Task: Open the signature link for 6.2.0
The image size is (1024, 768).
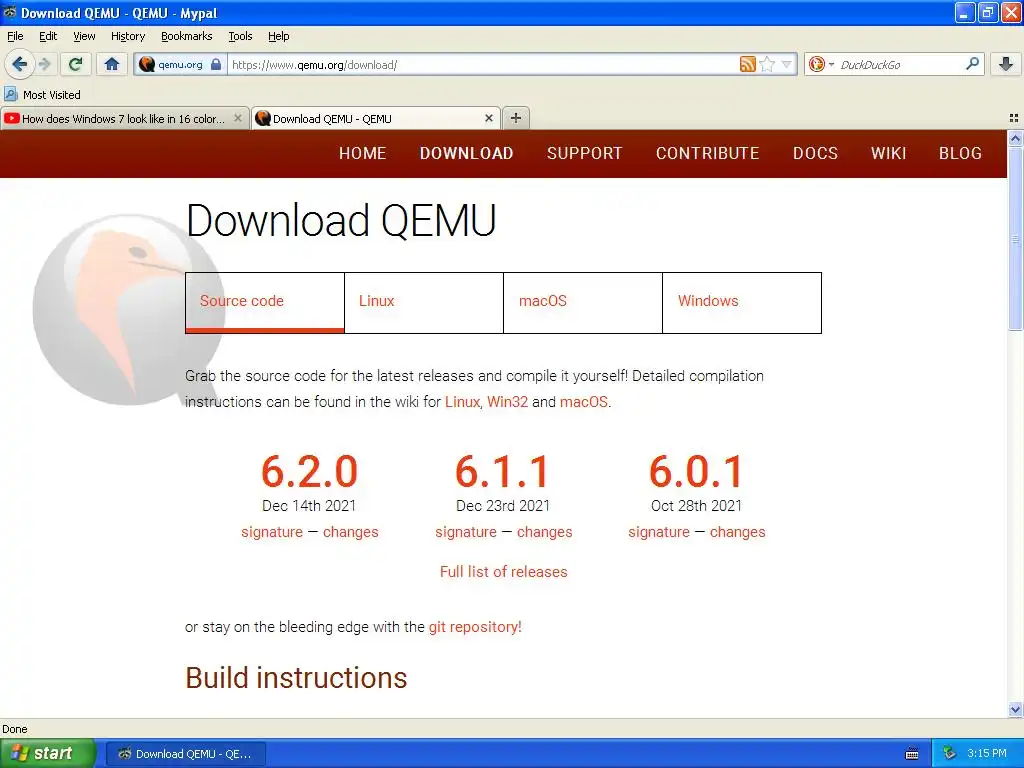Action: pos(272,532)
